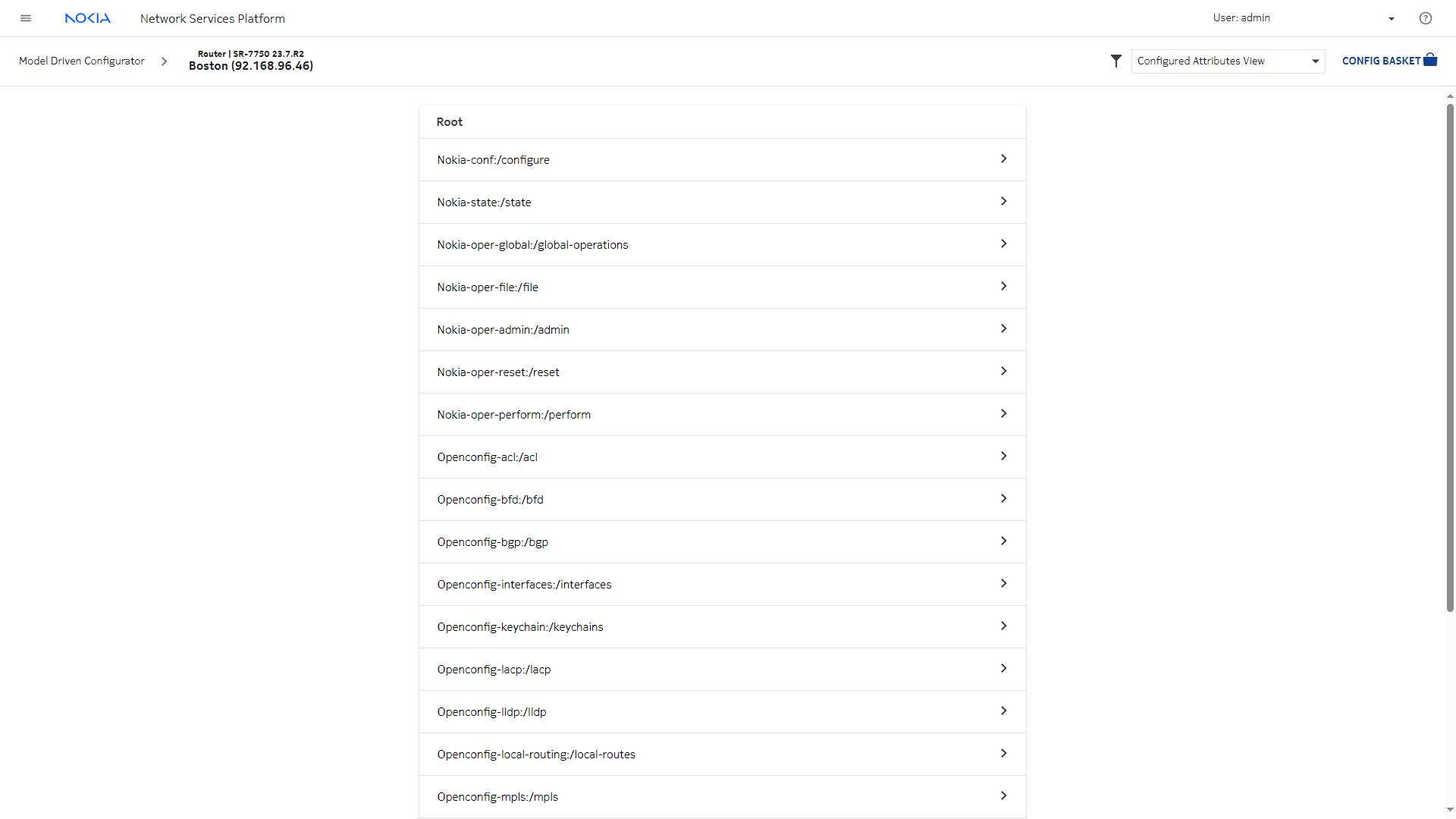Expand Nokia-conf:/configure chevron arrow
1456x819 pixels.
pyautogui.click(x=1003, y=159)
